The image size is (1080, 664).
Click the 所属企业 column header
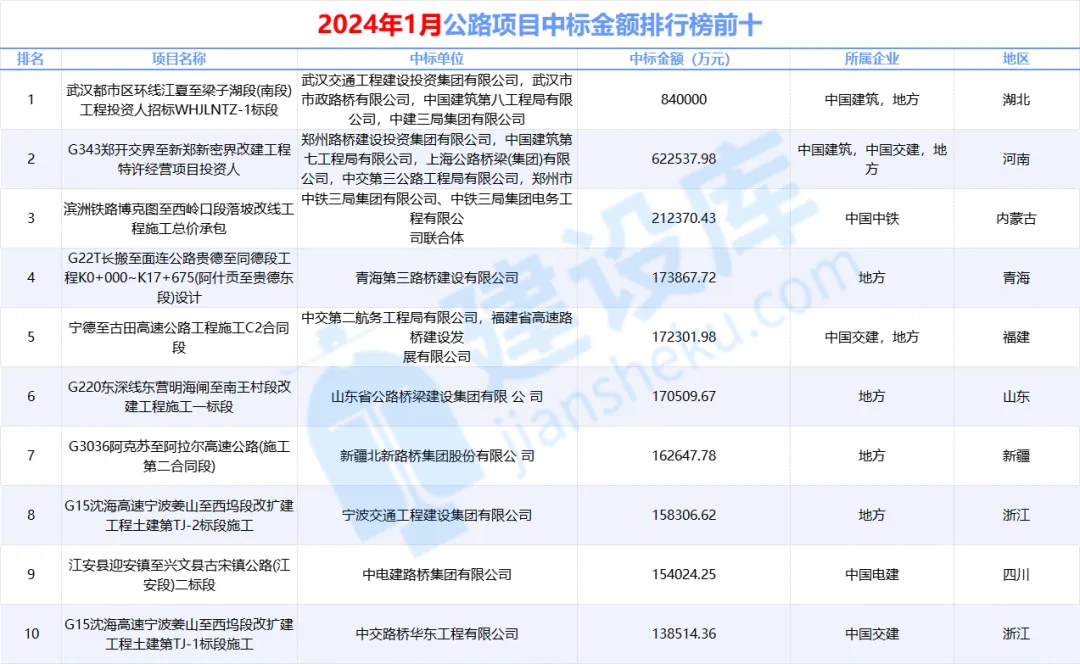click(874, 58)
